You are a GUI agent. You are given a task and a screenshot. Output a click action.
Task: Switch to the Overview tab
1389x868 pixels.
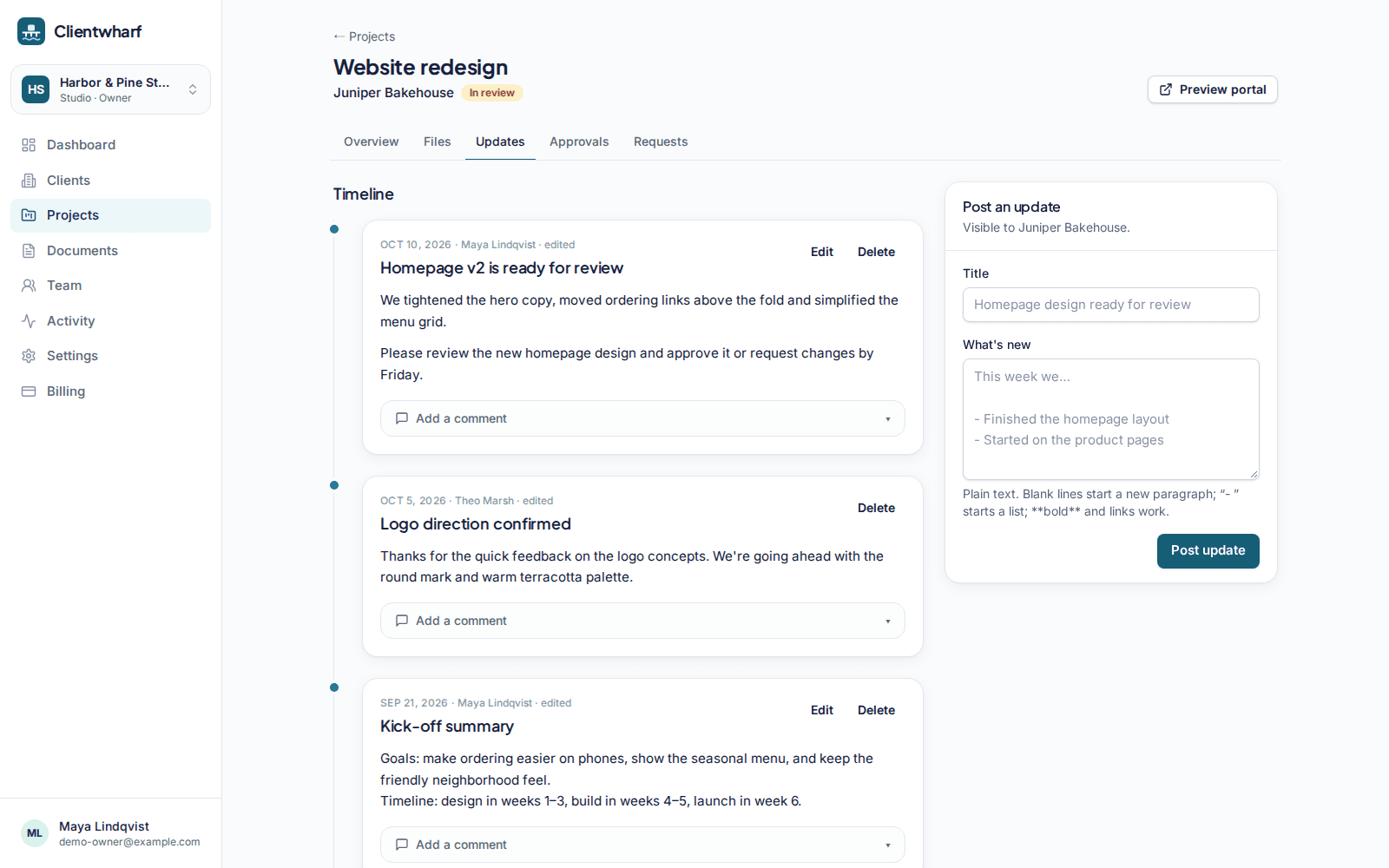click(x=372, y=141)
